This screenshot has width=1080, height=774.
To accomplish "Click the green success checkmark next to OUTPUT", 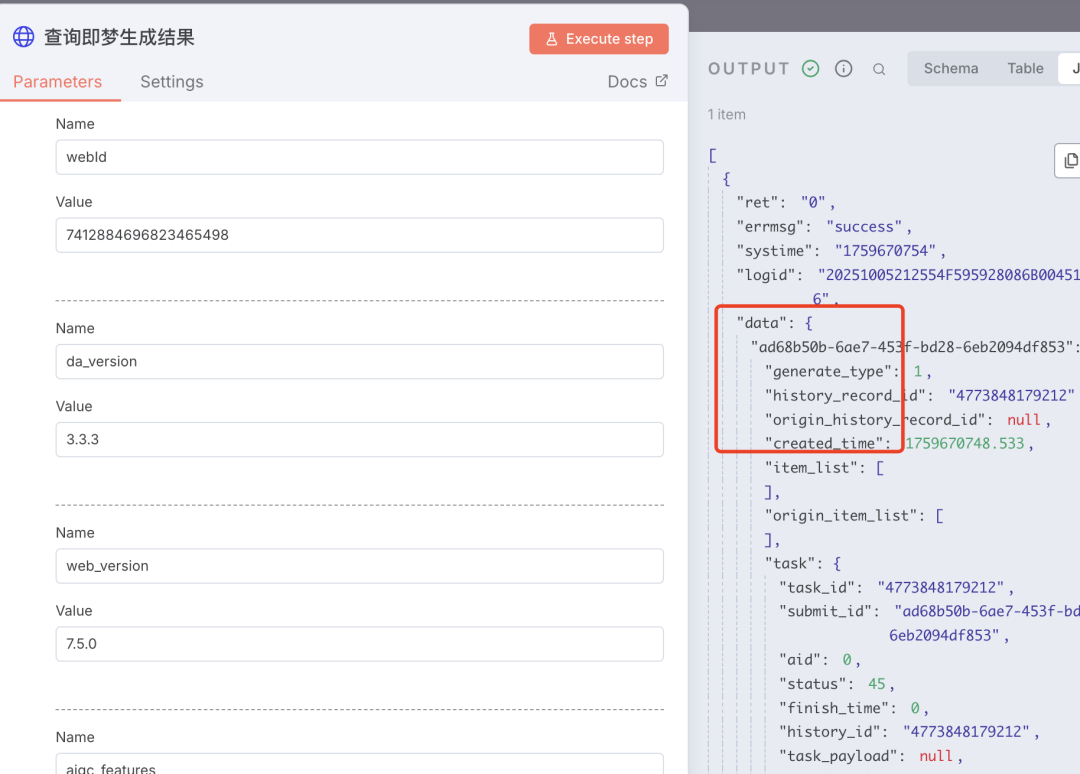I will 811,69.
